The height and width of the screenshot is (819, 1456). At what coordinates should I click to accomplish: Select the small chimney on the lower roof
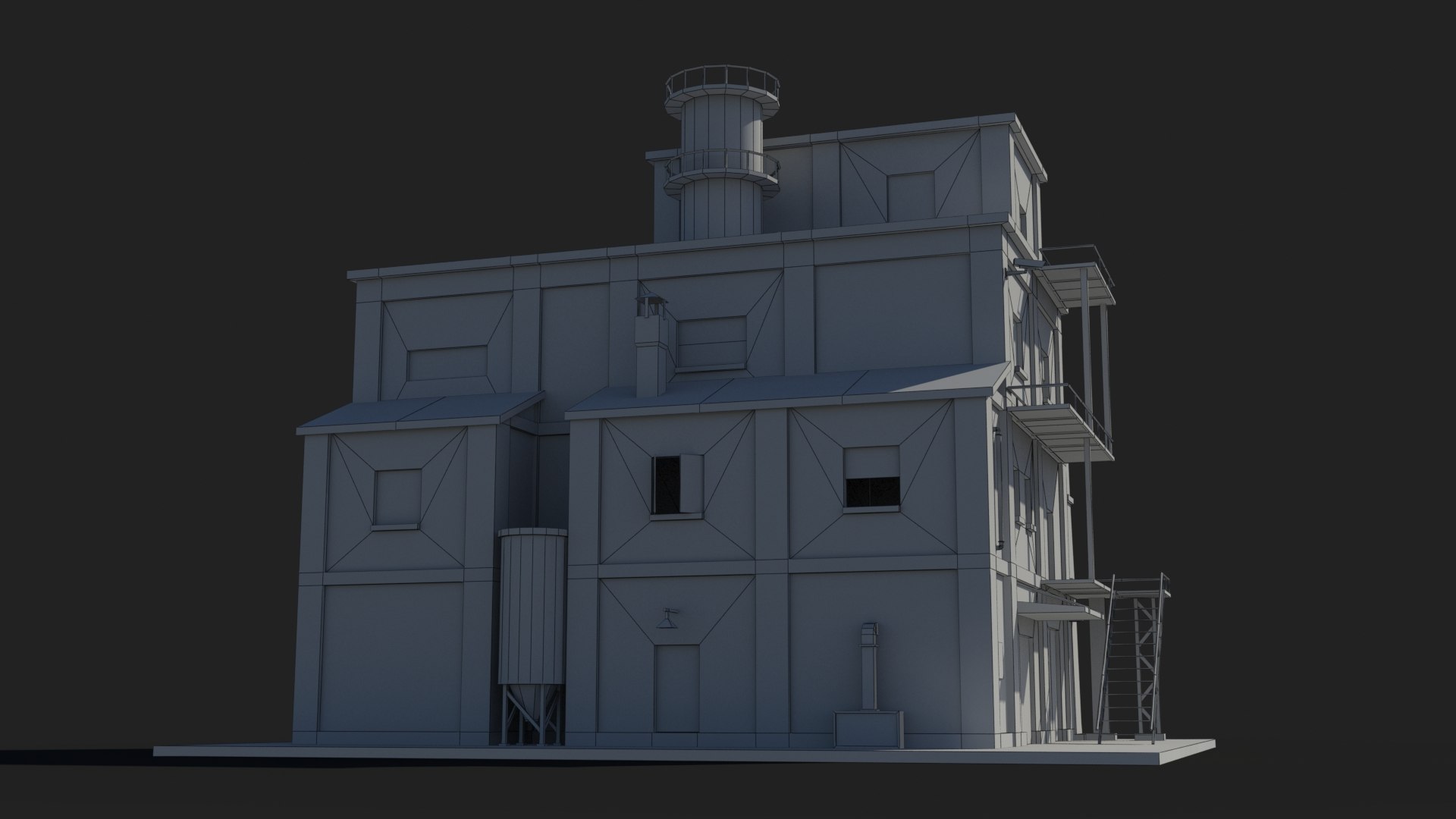[x=651, y=346]
